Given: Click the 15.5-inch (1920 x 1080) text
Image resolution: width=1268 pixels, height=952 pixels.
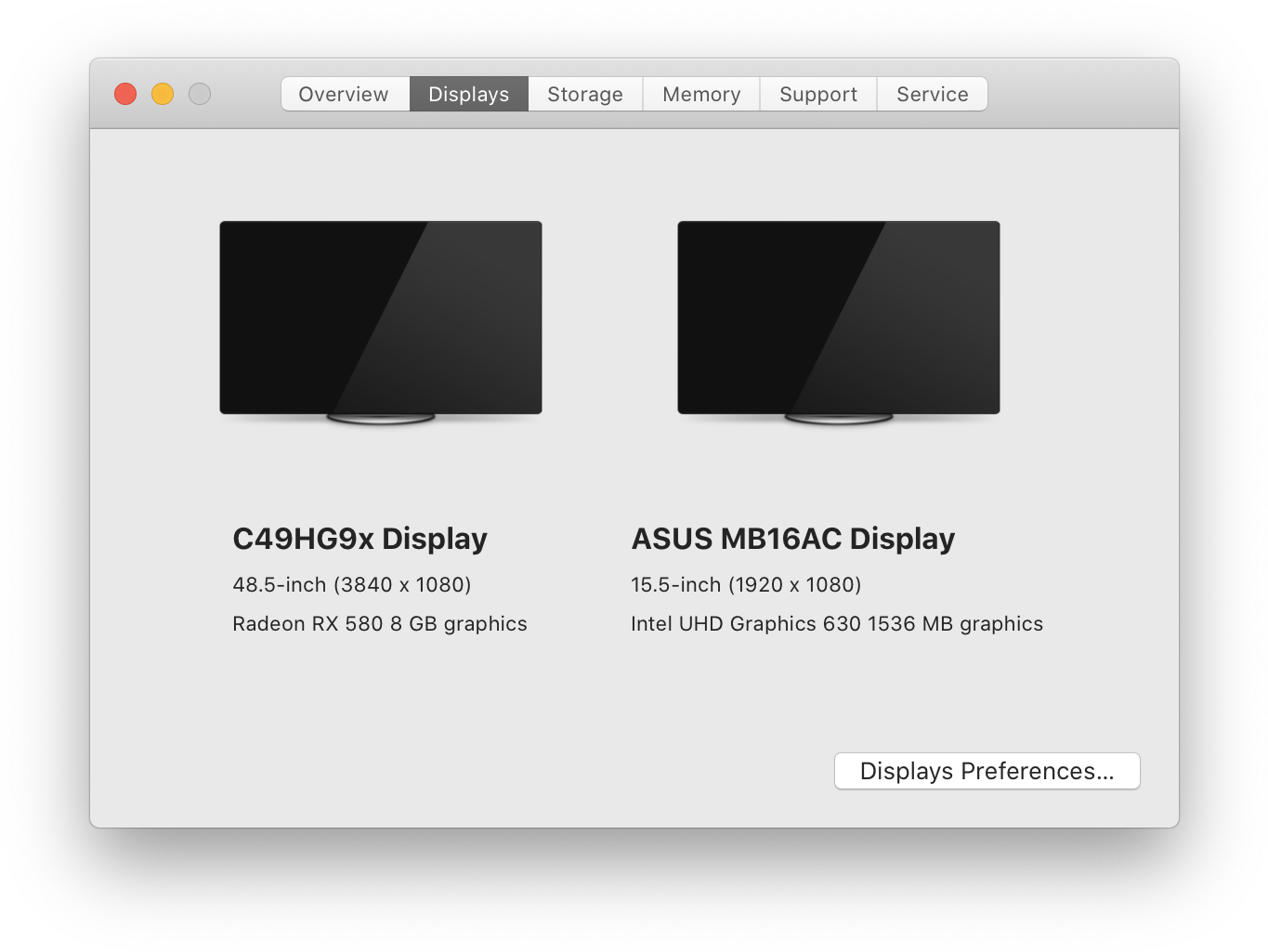Looking at the screenshot, I should tap(746, 585).
